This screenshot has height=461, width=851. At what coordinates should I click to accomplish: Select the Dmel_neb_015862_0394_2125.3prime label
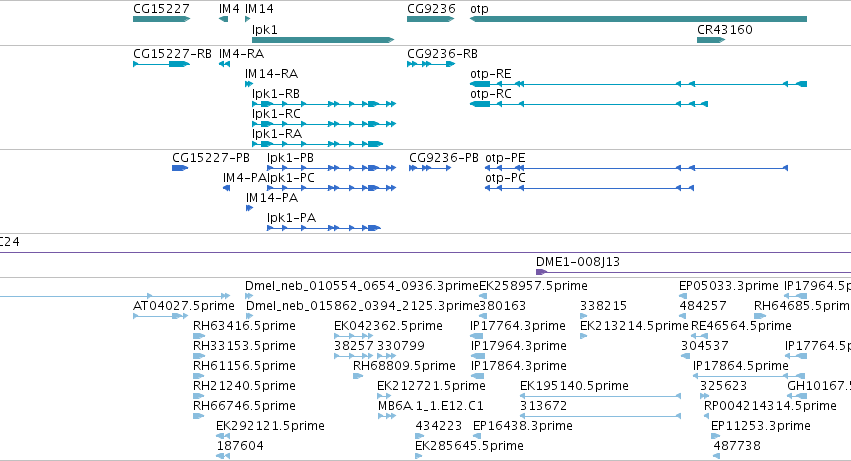pyautogui.click(x=362, y=306)
